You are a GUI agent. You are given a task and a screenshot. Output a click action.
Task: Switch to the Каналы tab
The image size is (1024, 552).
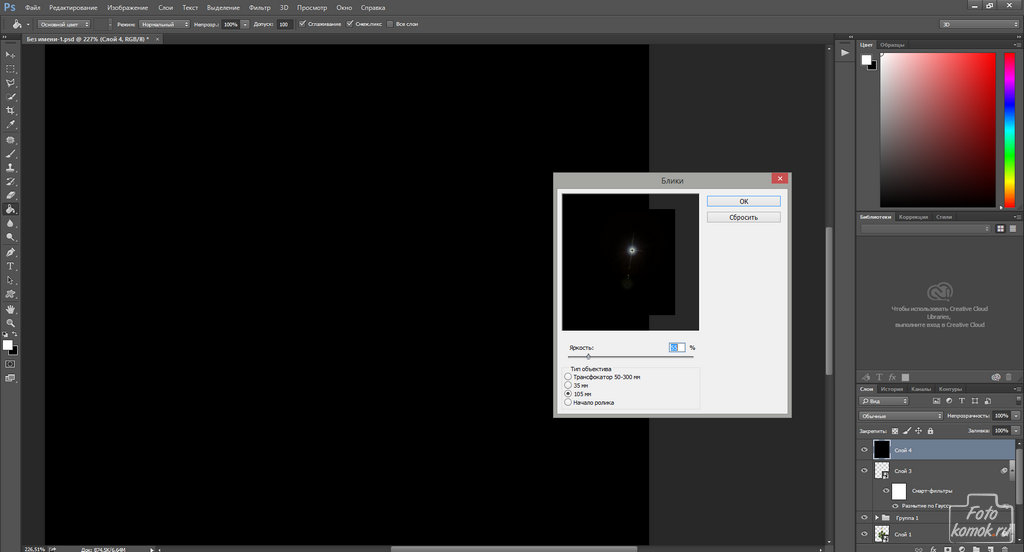point(920,389)
